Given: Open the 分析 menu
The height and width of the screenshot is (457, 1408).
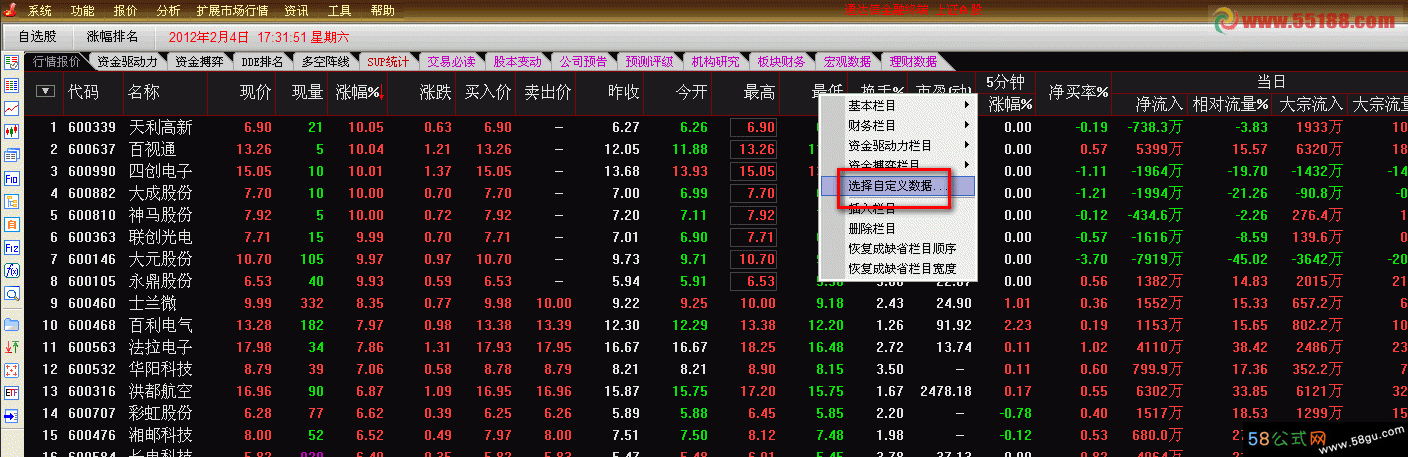Looking at the screenshot, I should [169, 11].
